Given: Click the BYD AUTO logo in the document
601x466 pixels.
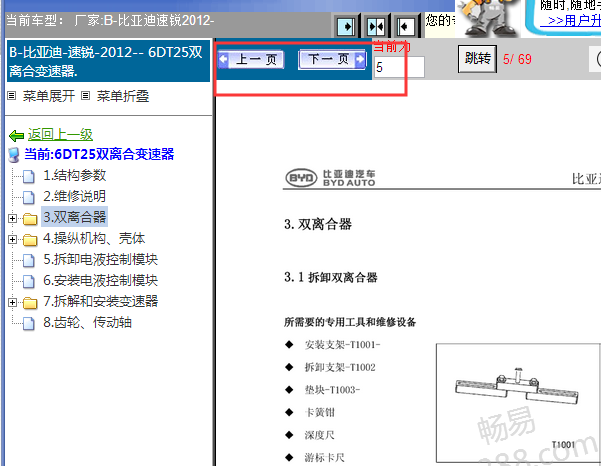Looking at the screenshot, I should pyautogui.click(x=330, y=178).
